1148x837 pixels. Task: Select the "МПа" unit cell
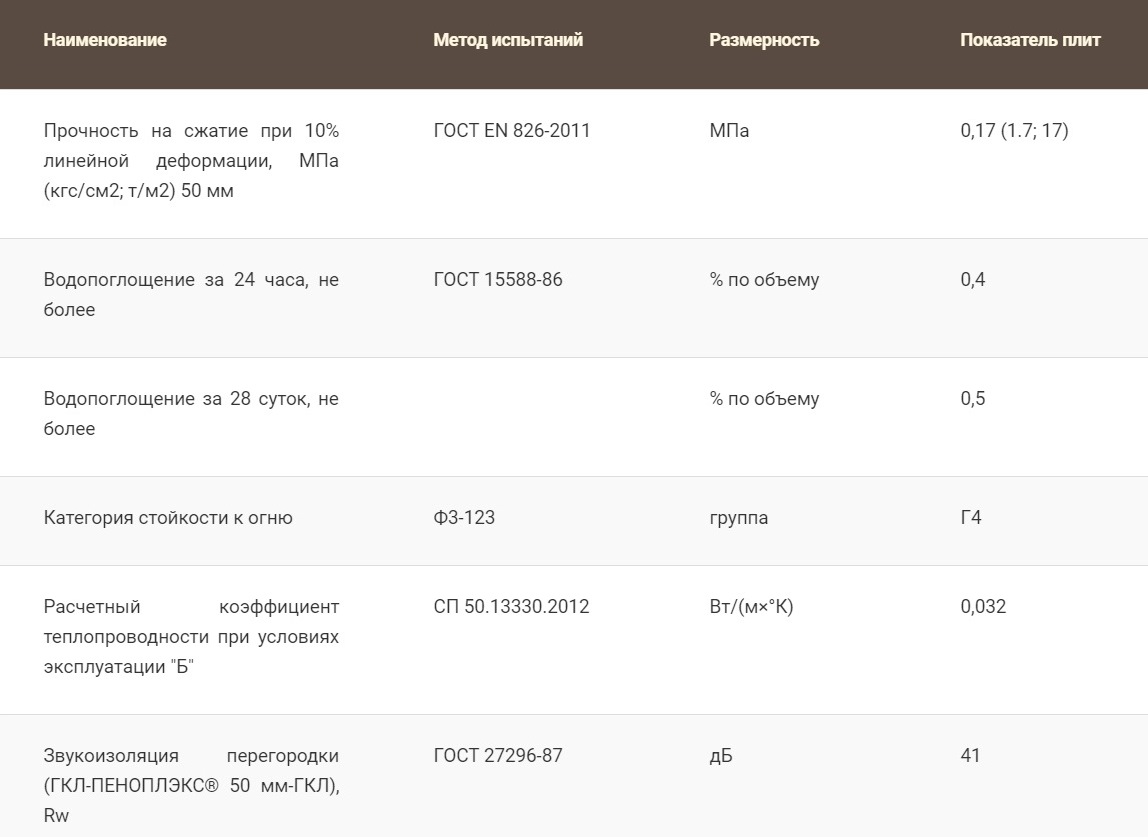click(x=729, y=130)
